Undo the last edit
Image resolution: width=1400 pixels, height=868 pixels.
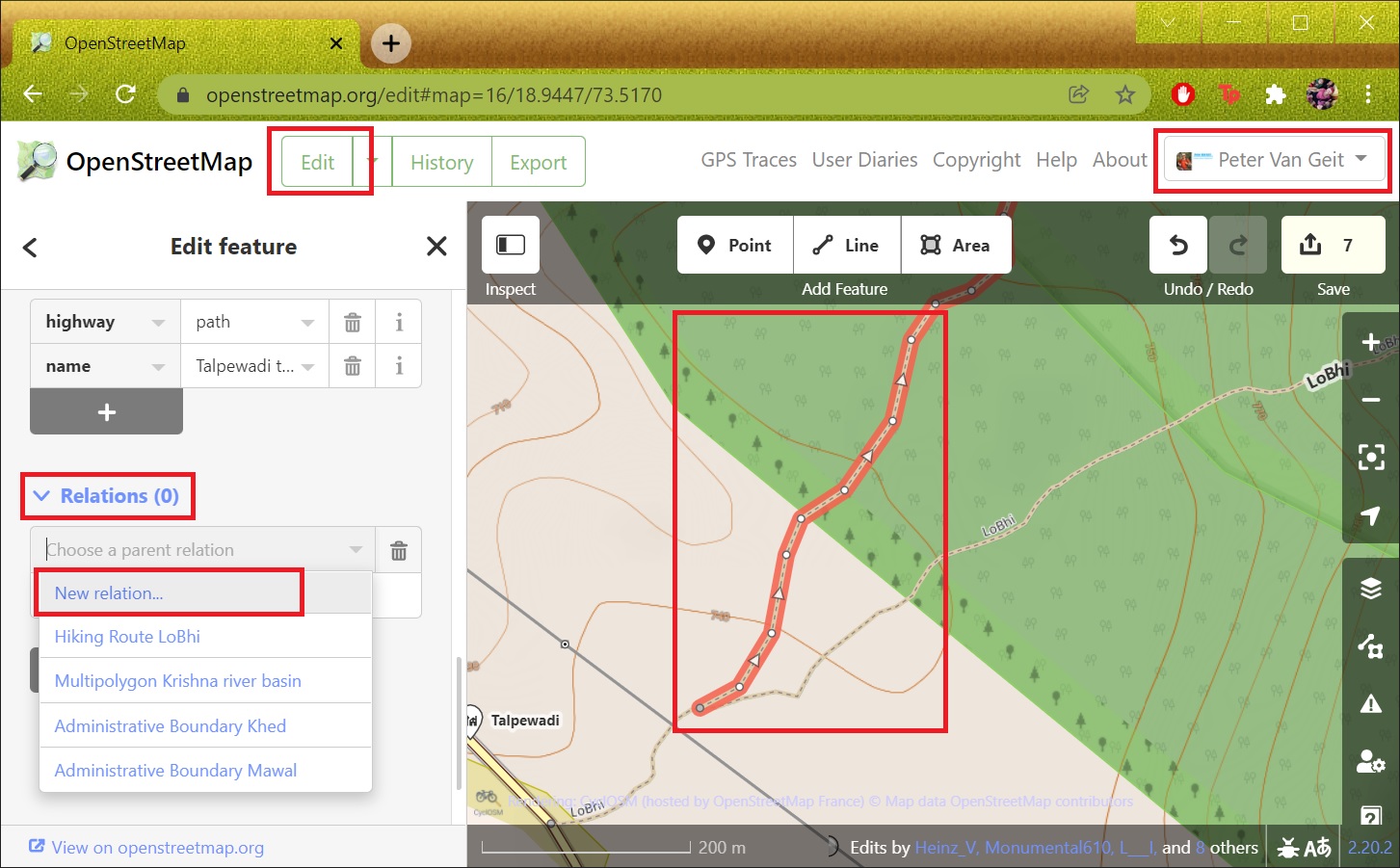coord(1178,245)
